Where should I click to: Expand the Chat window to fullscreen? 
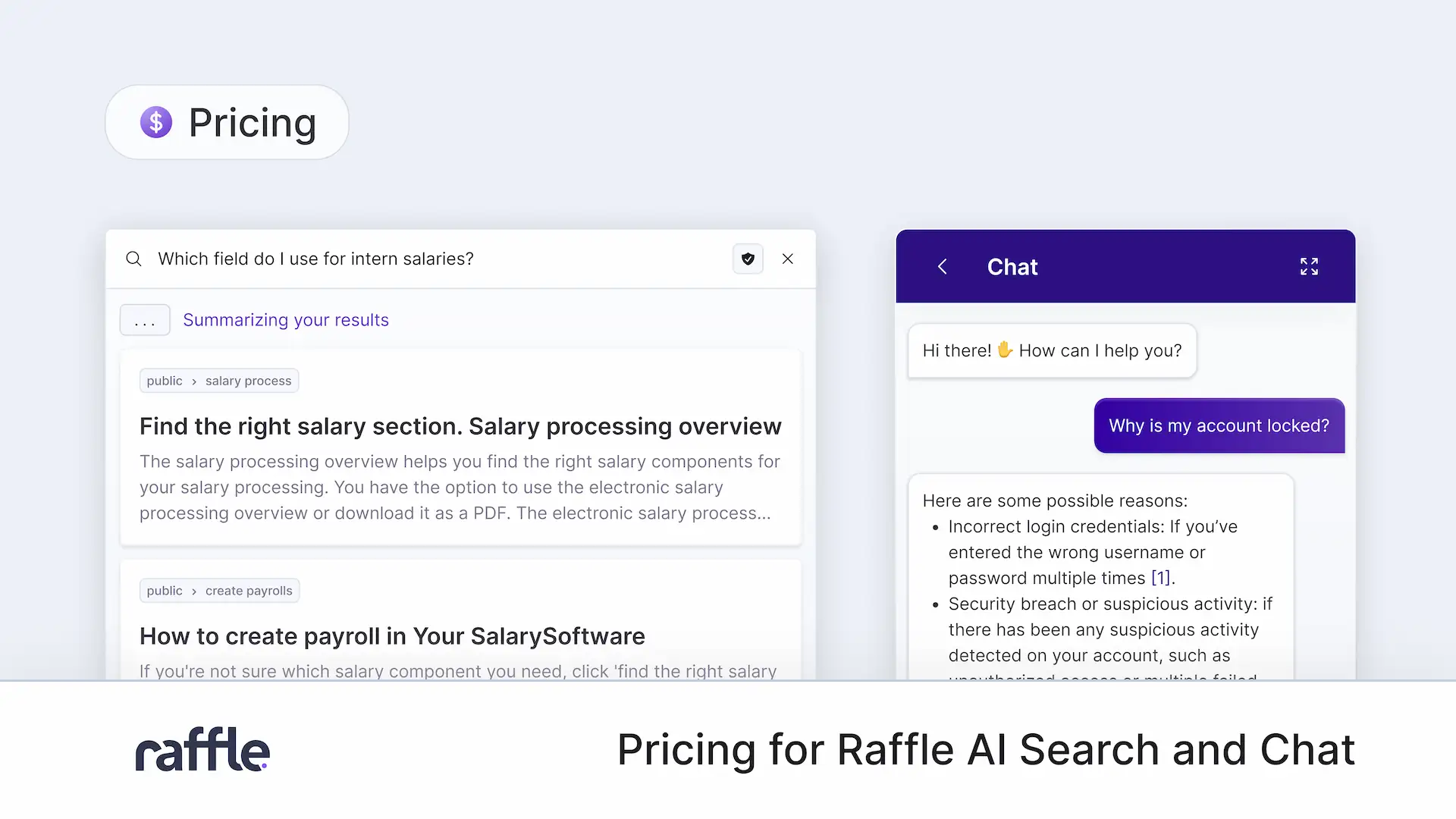(1309, 266)
